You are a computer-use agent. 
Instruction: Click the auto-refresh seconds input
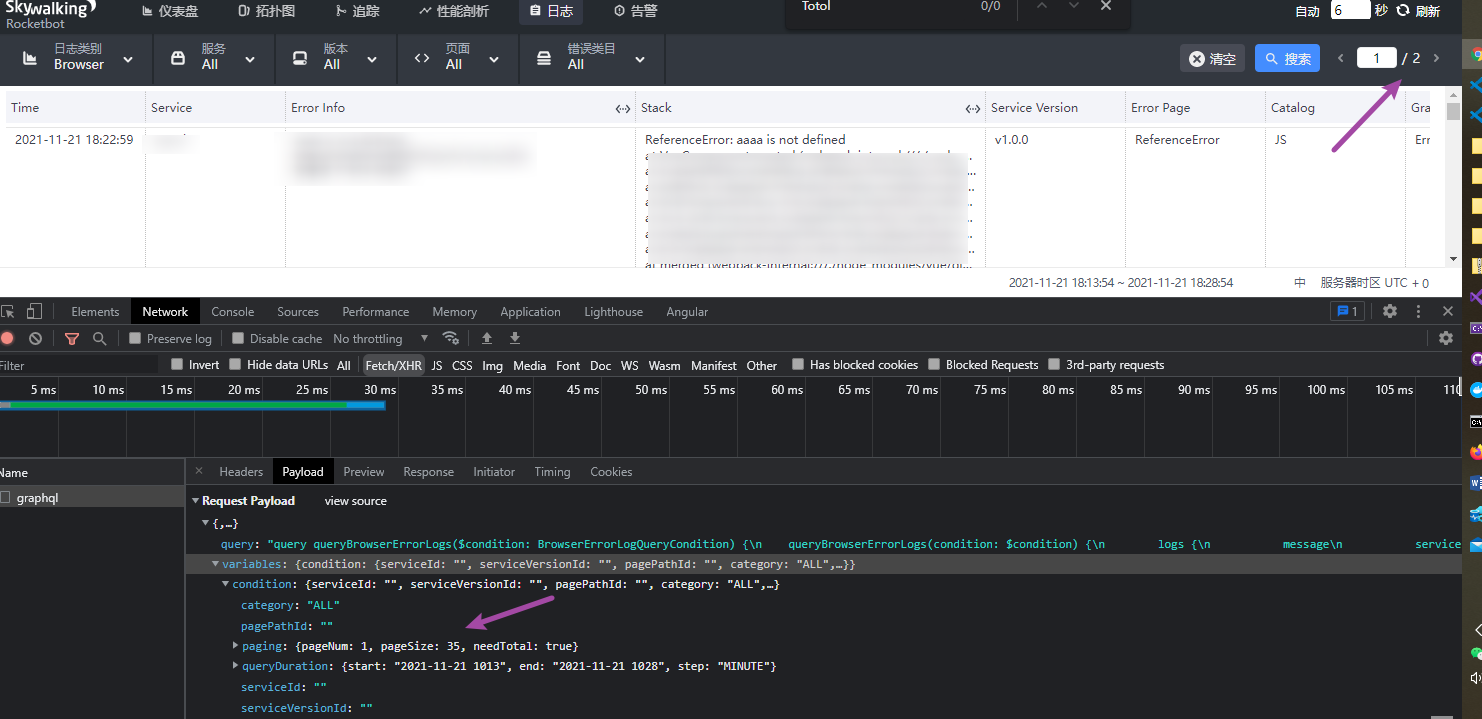(1350, 10)
